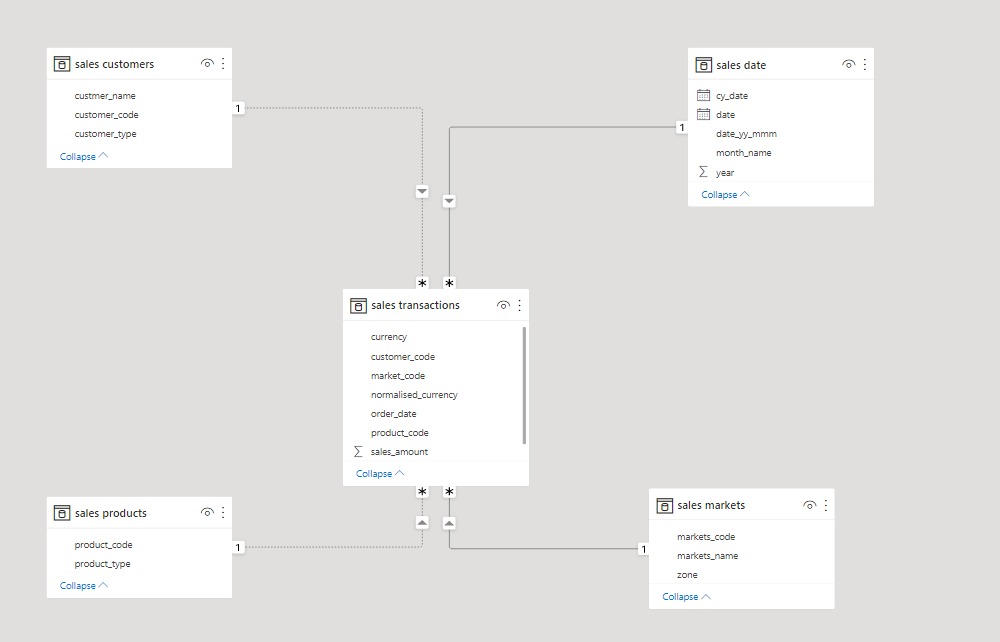Select customers relationship filter direction arrow
This screenshot has height=642, width=1000.
(422, 191)
